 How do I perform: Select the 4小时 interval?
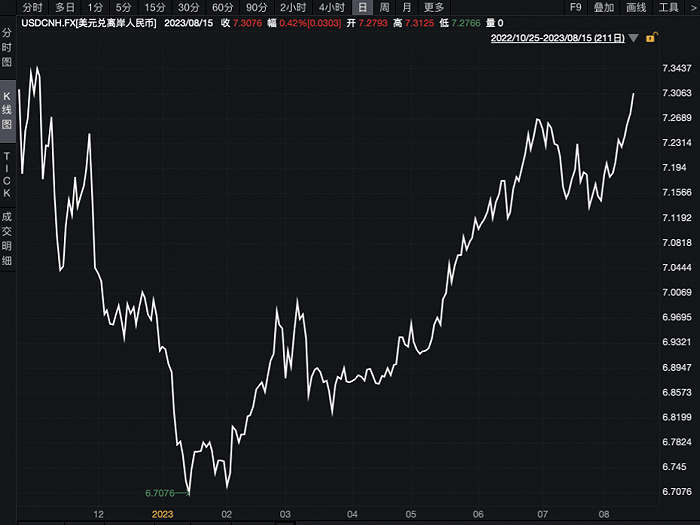(331, 7)
